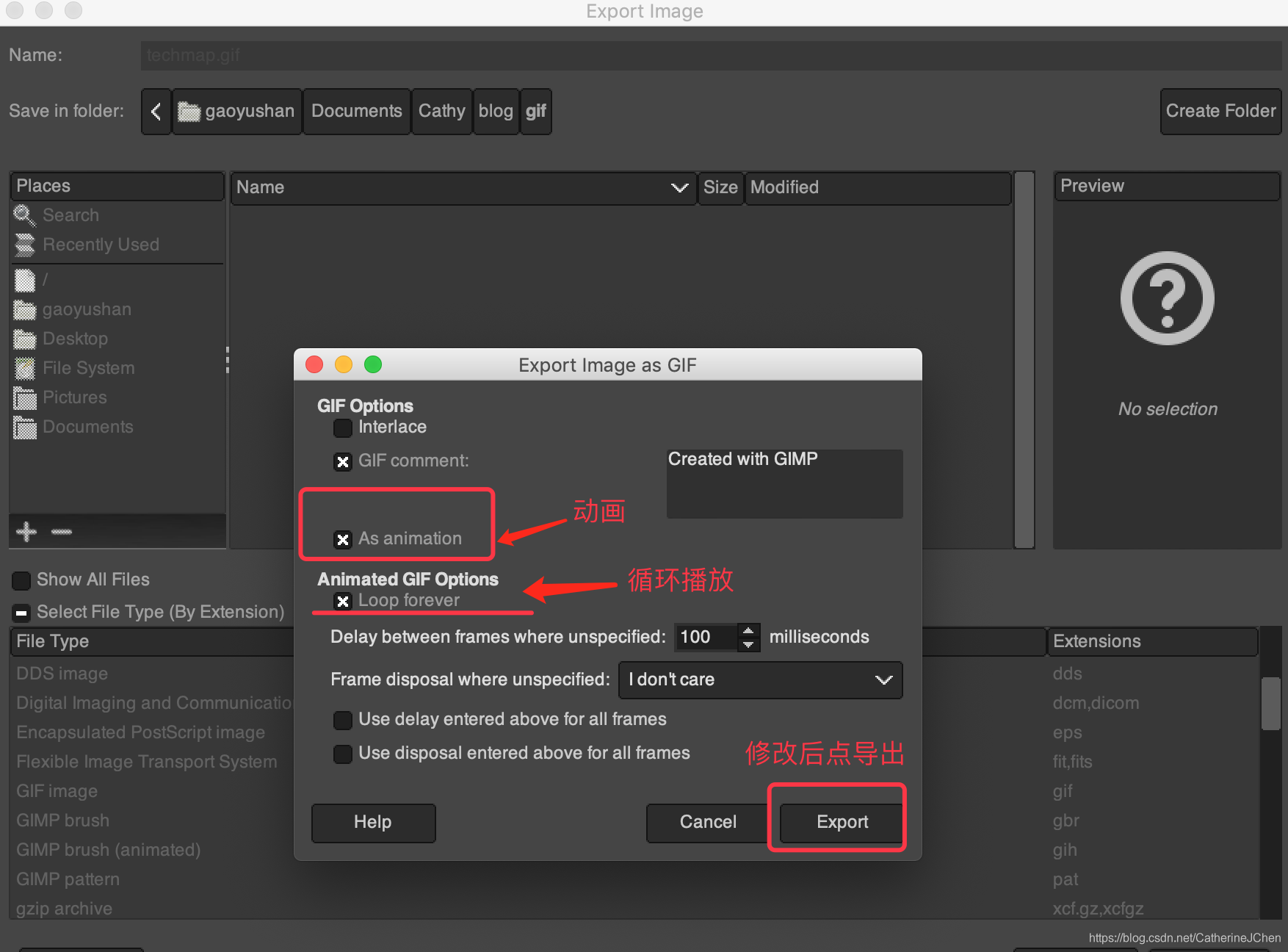Image resolution: width=1288 pixels, height=952 pixels.
Task: Select the GIF image file type
Action: [x=57, y=791]
